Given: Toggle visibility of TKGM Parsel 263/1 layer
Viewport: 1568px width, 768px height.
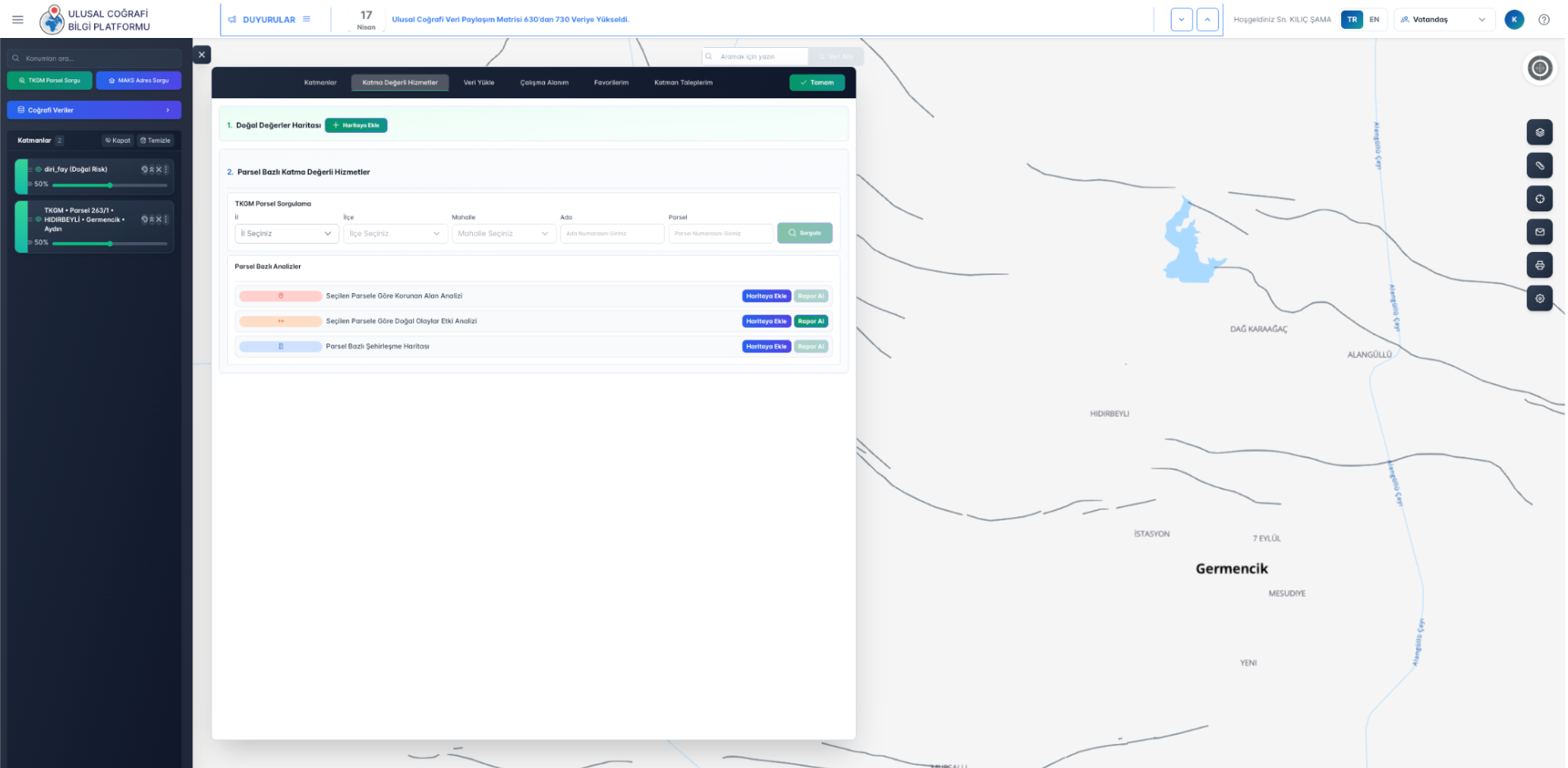Looking at the screenshot, I should pos(38,219).
